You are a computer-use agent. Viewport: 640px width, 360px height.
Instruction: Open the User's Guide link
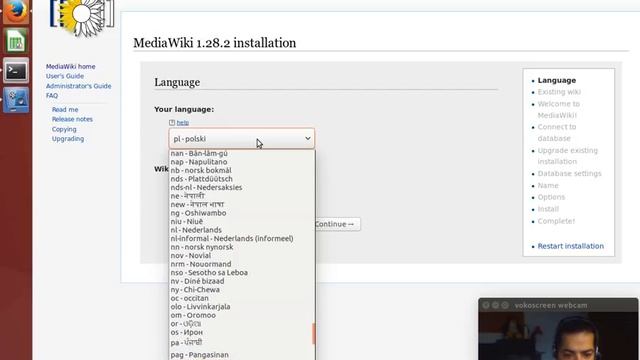pos(65,76)
